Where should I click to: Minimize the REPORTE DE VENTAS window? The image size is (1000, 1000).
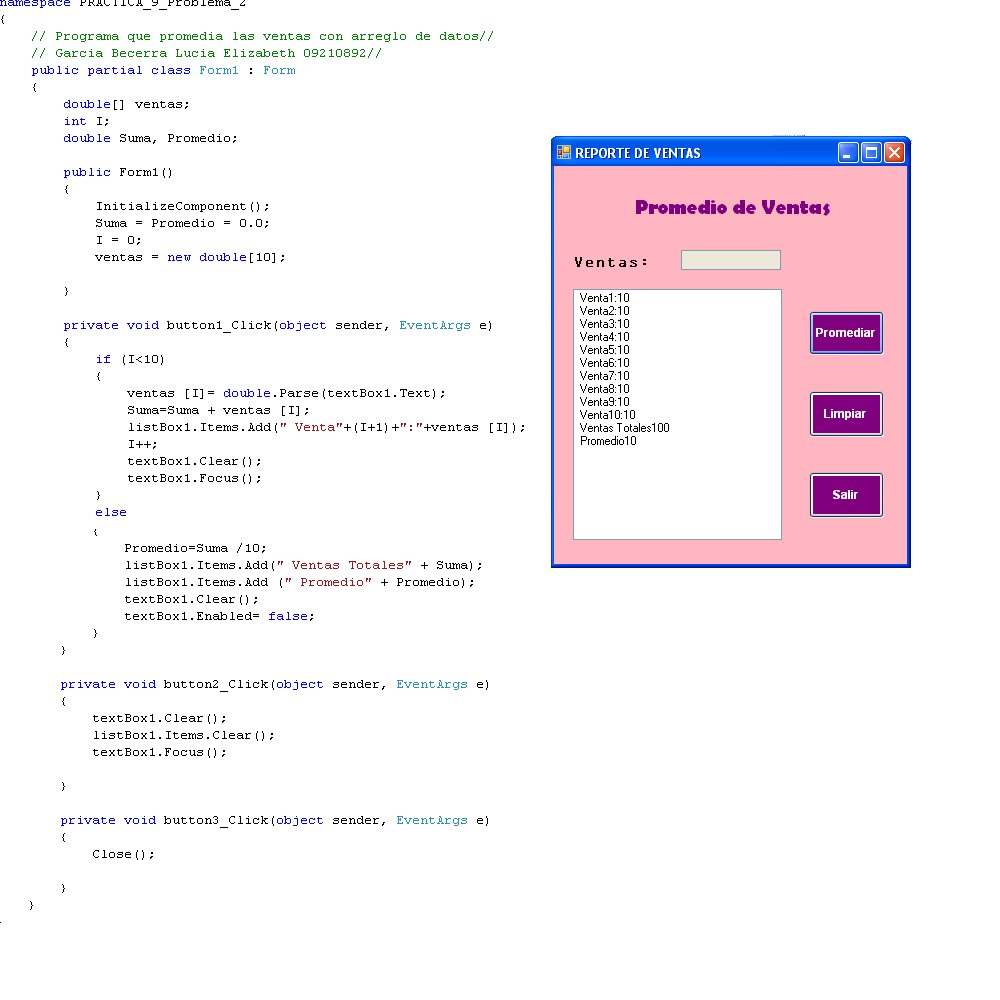[x=848, y=152]
